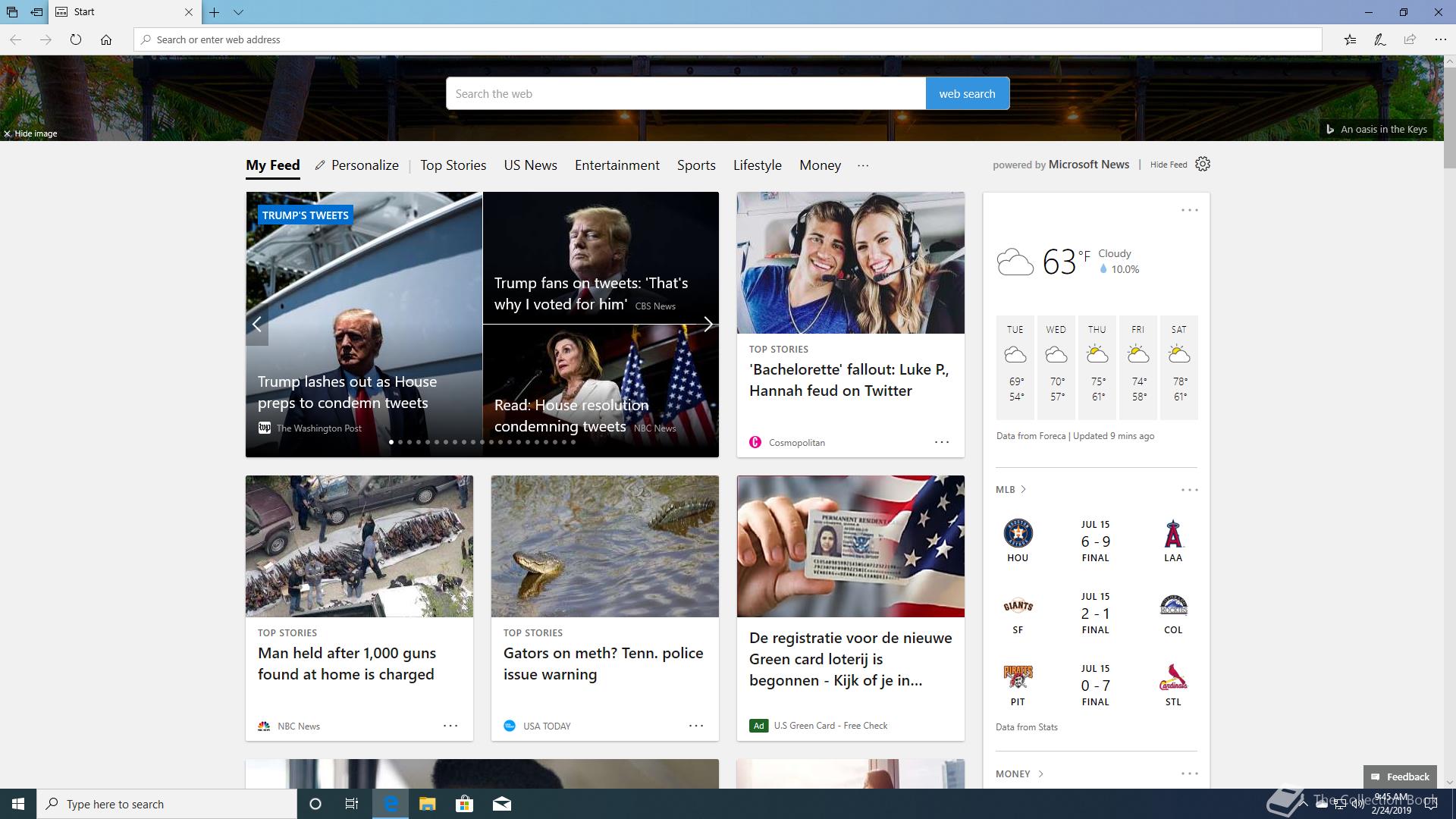
Task: Open the feed settings gear icon
Action: point(1203,164)
